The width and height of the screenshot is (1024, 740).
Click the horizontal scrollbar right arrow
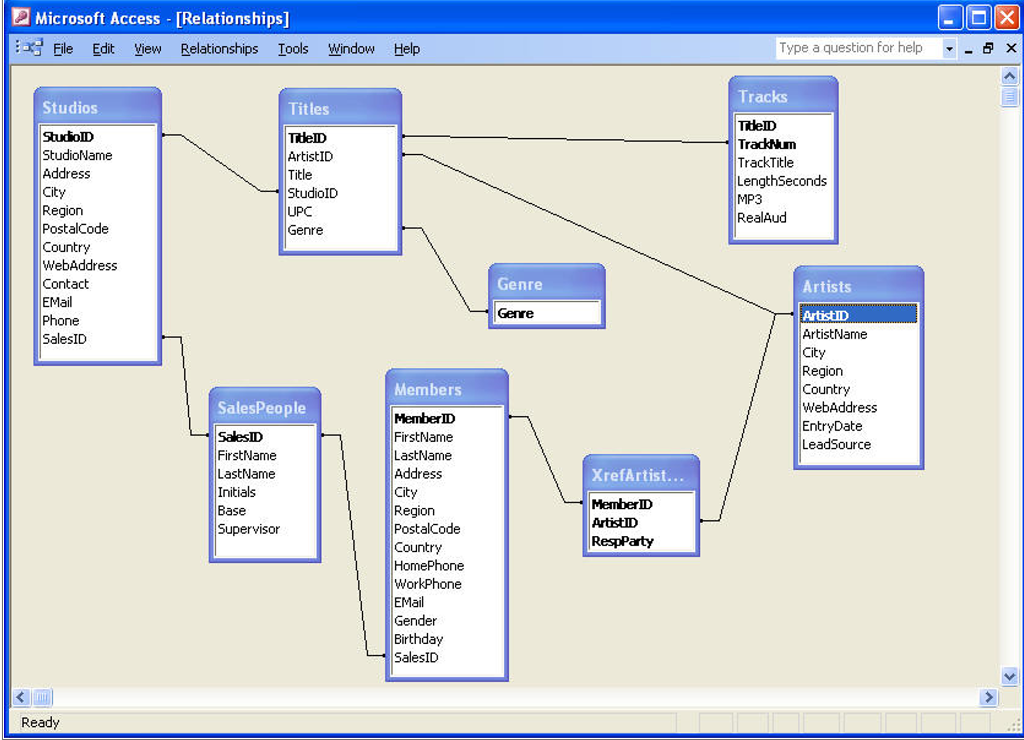[989, 697]
